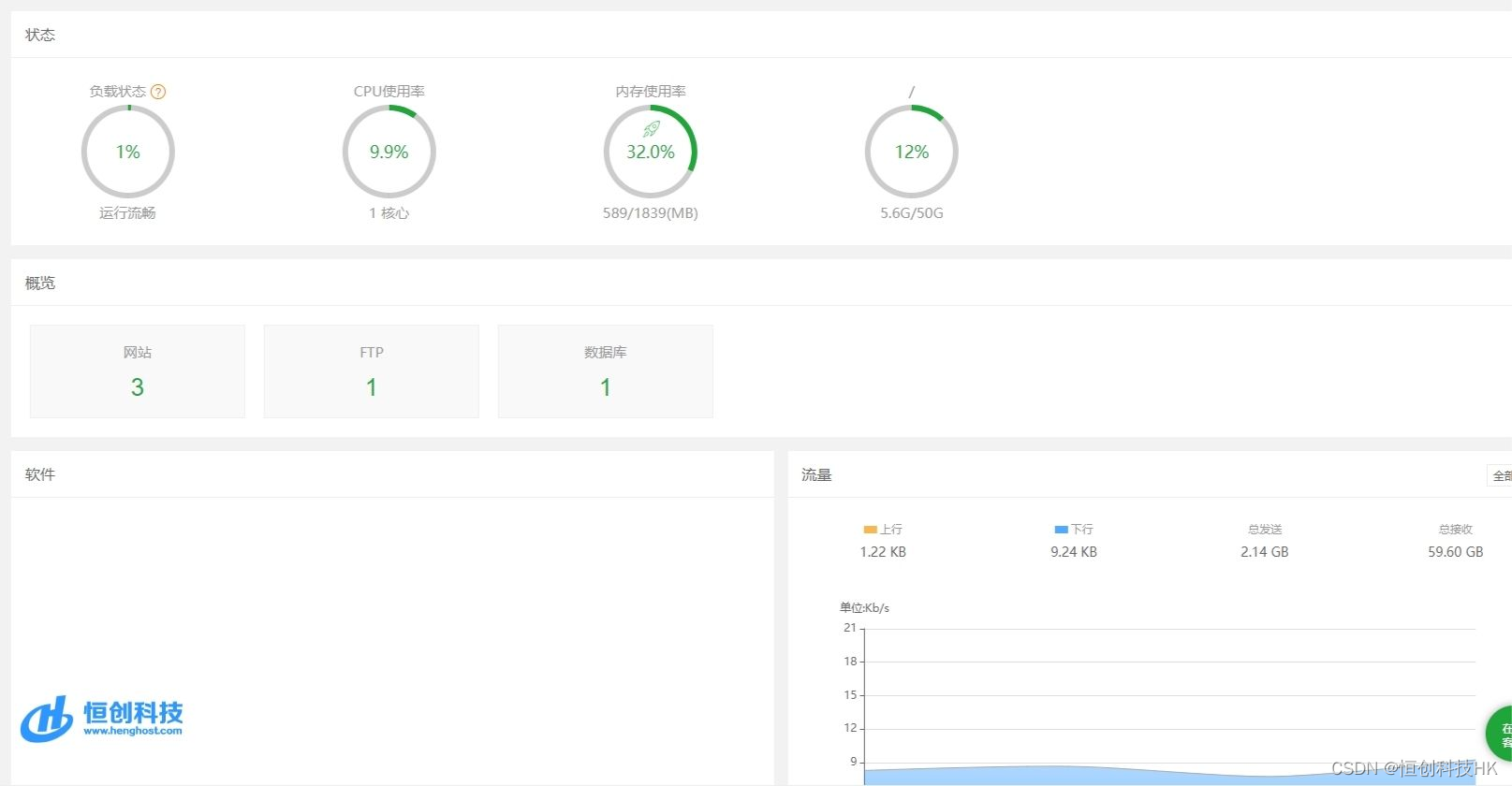This screenshot has width=1512, height=786.
Task: Expand the 全部 dropdown in 流量 panel
Action: coord(1500,475)
